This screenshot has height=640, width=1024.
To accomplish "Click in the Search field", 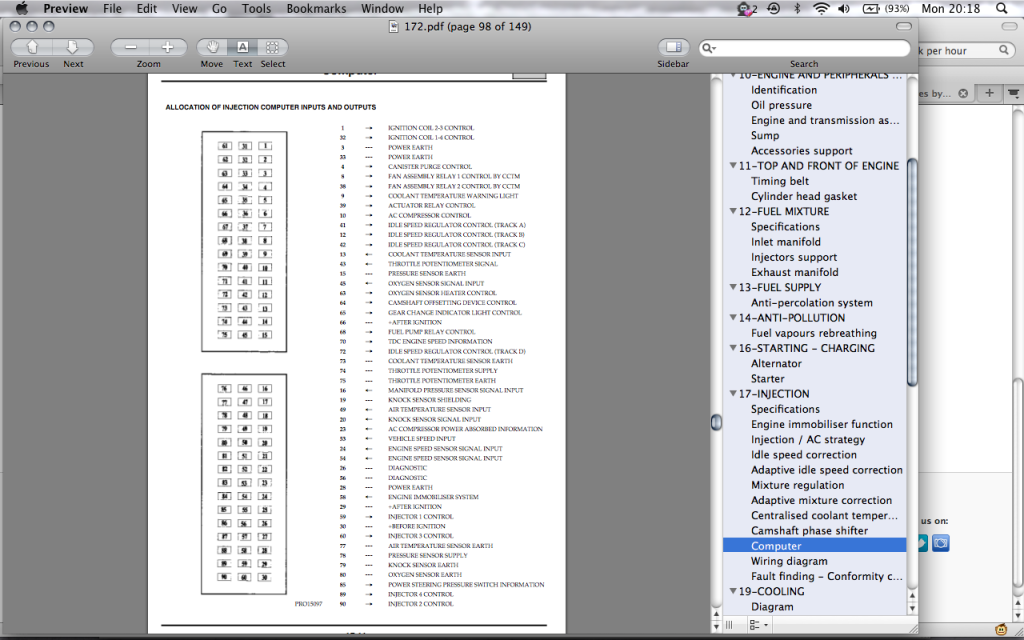I will (x=810, y=48).
